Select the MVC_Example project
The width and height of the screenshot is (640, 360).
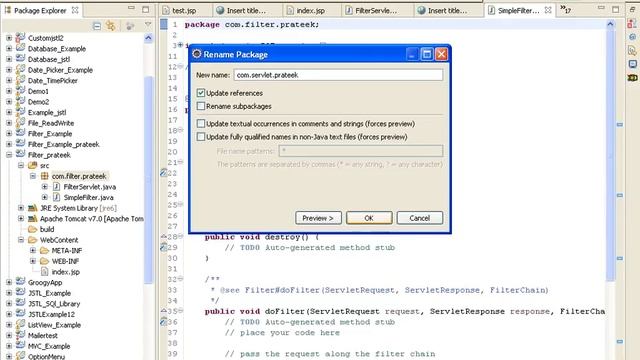[49, 346]
